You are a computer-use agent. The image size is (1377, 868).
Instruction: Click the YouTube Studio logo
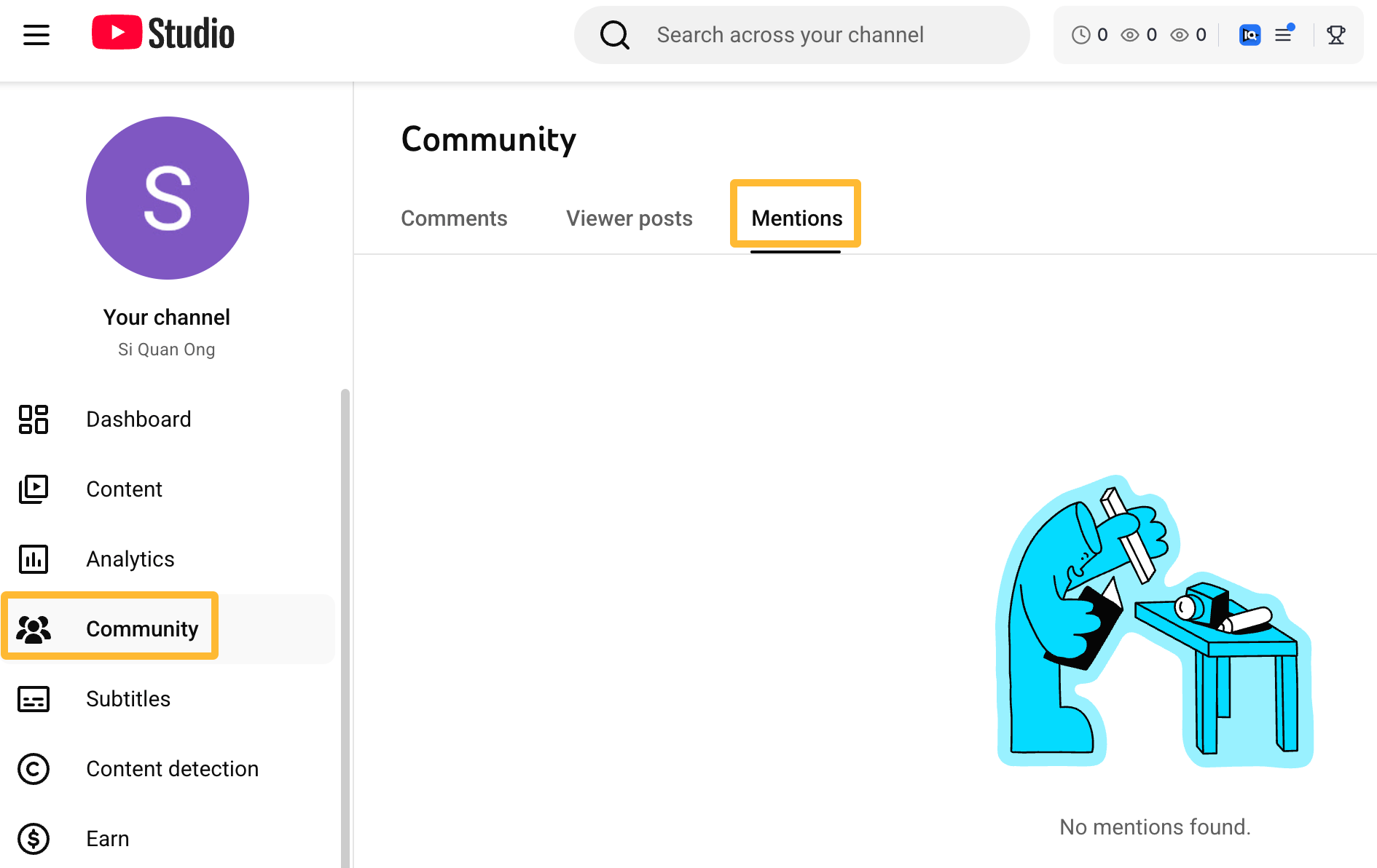pyautogui.click(x=162, y=32)
